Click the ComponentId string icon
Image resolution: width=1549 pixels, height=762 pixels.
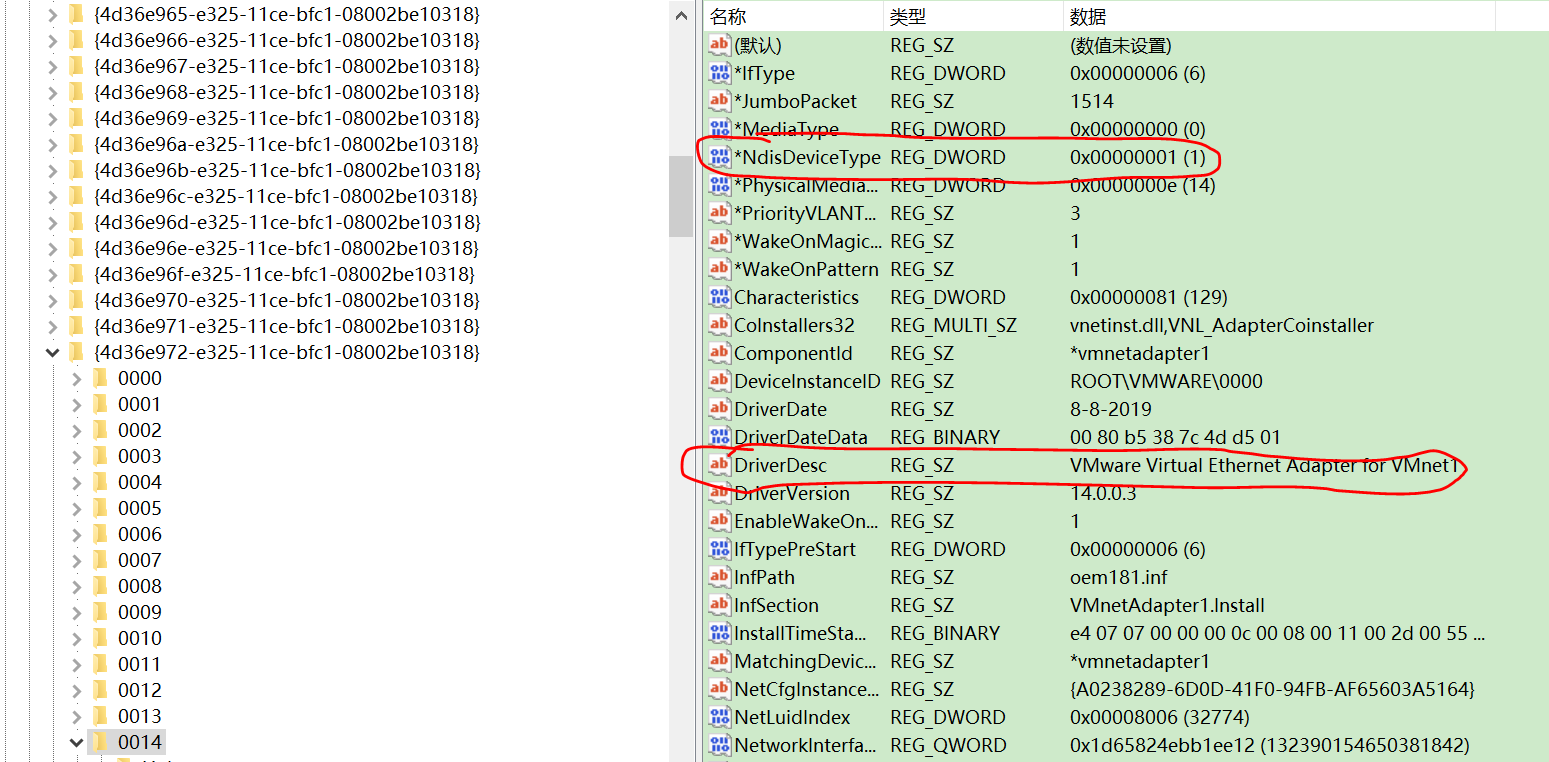pyautogui.click(x=719, y=353)
